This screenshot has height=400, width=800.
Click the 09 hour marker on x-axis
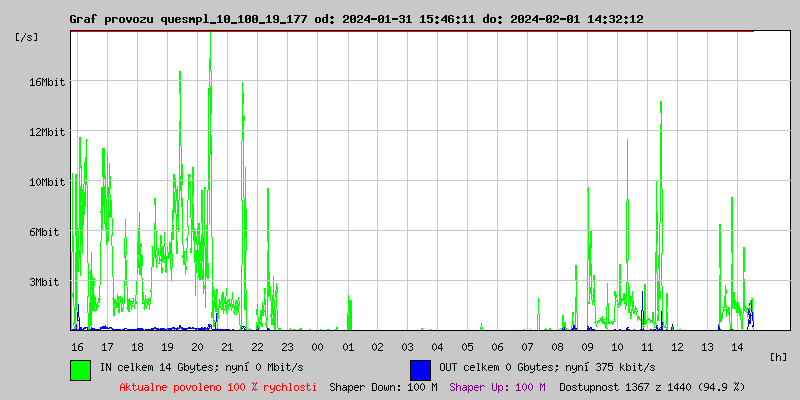click(x=587, y=346)
